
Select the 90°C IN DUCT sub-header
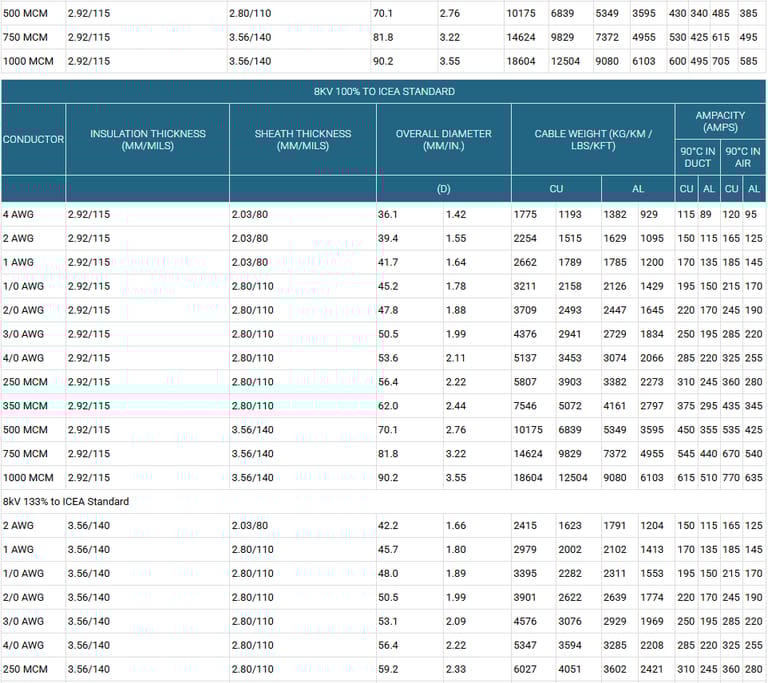697,157
